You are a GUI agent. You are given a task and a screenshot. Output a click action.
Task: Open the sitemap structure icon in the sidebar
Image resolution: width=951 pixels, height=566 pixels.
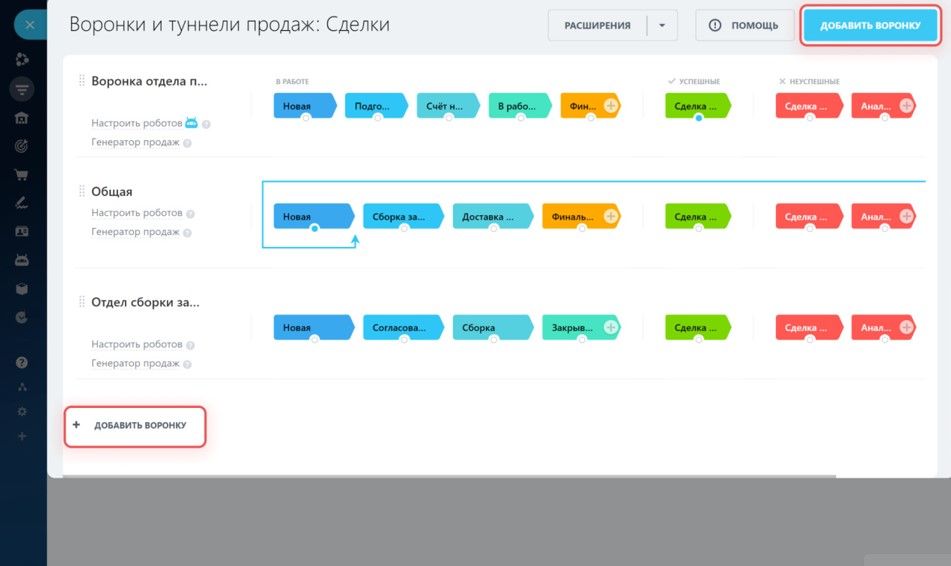point(22,387)
